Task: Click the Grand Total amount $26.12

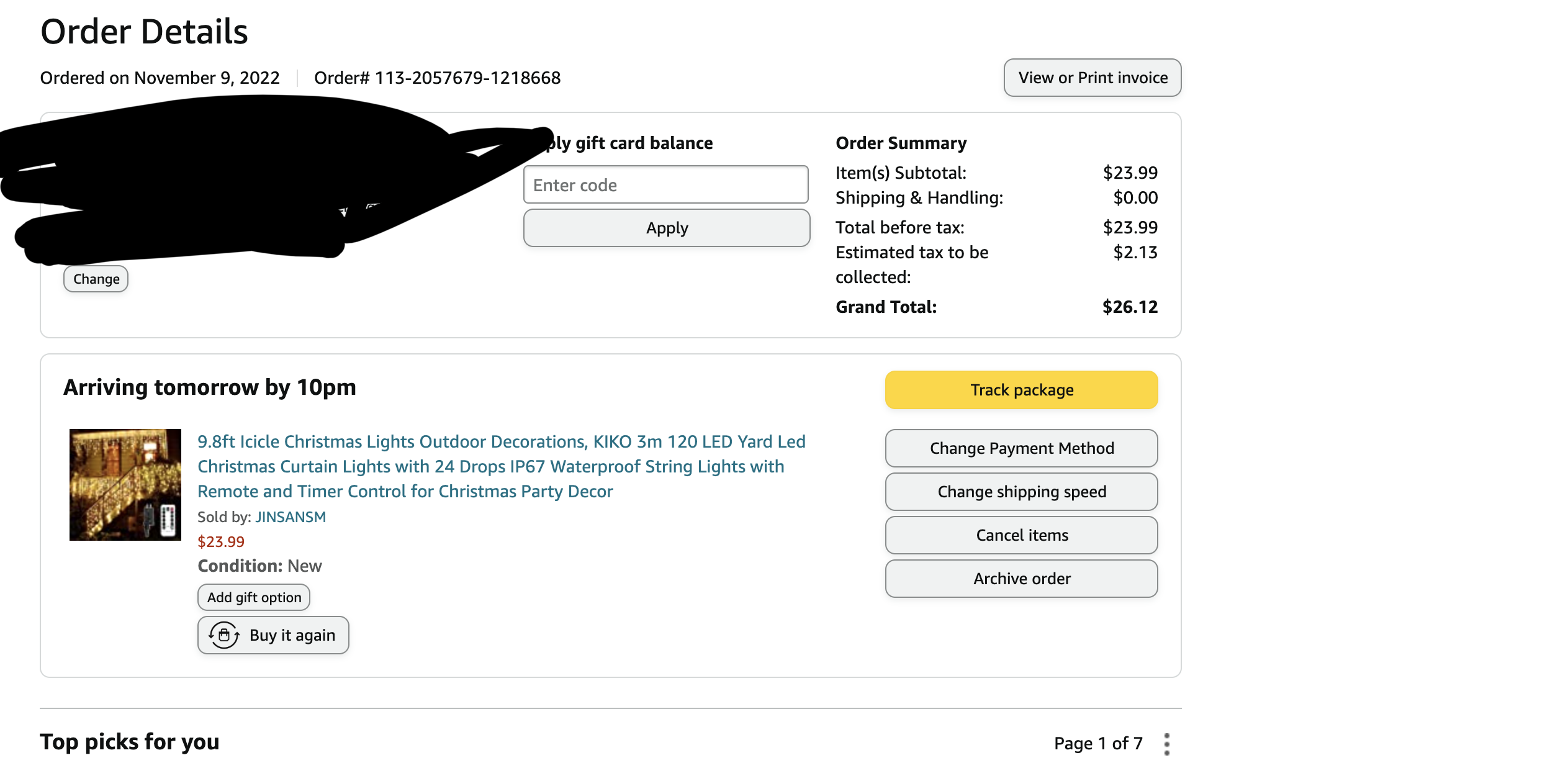Action: 1130,307
